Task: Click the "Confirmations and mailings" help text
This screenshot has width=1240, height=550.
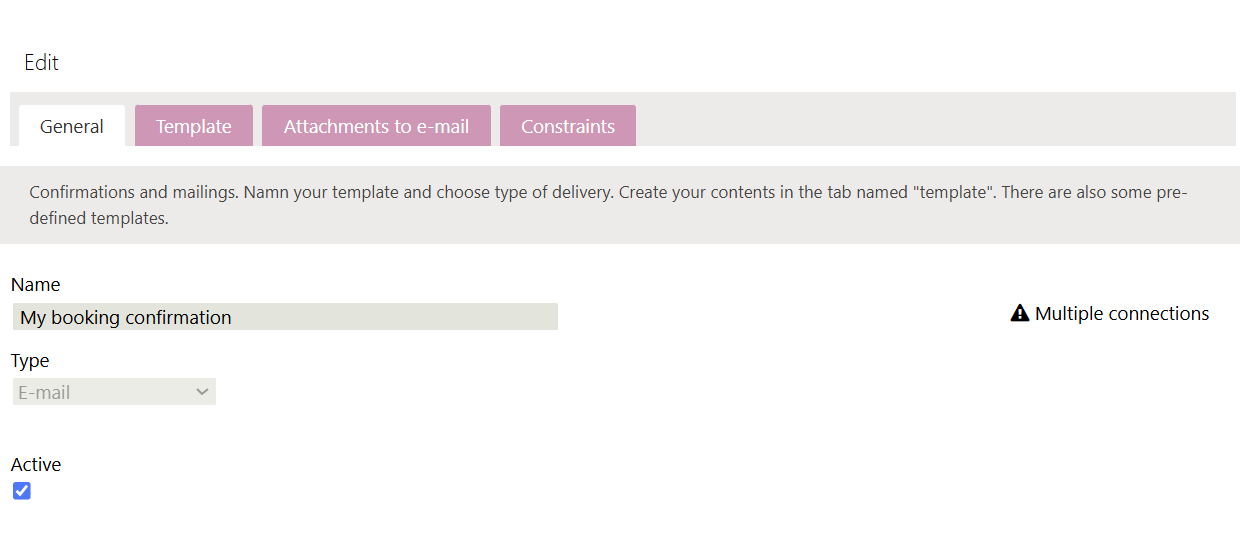Action: click(x=133, y=192)
